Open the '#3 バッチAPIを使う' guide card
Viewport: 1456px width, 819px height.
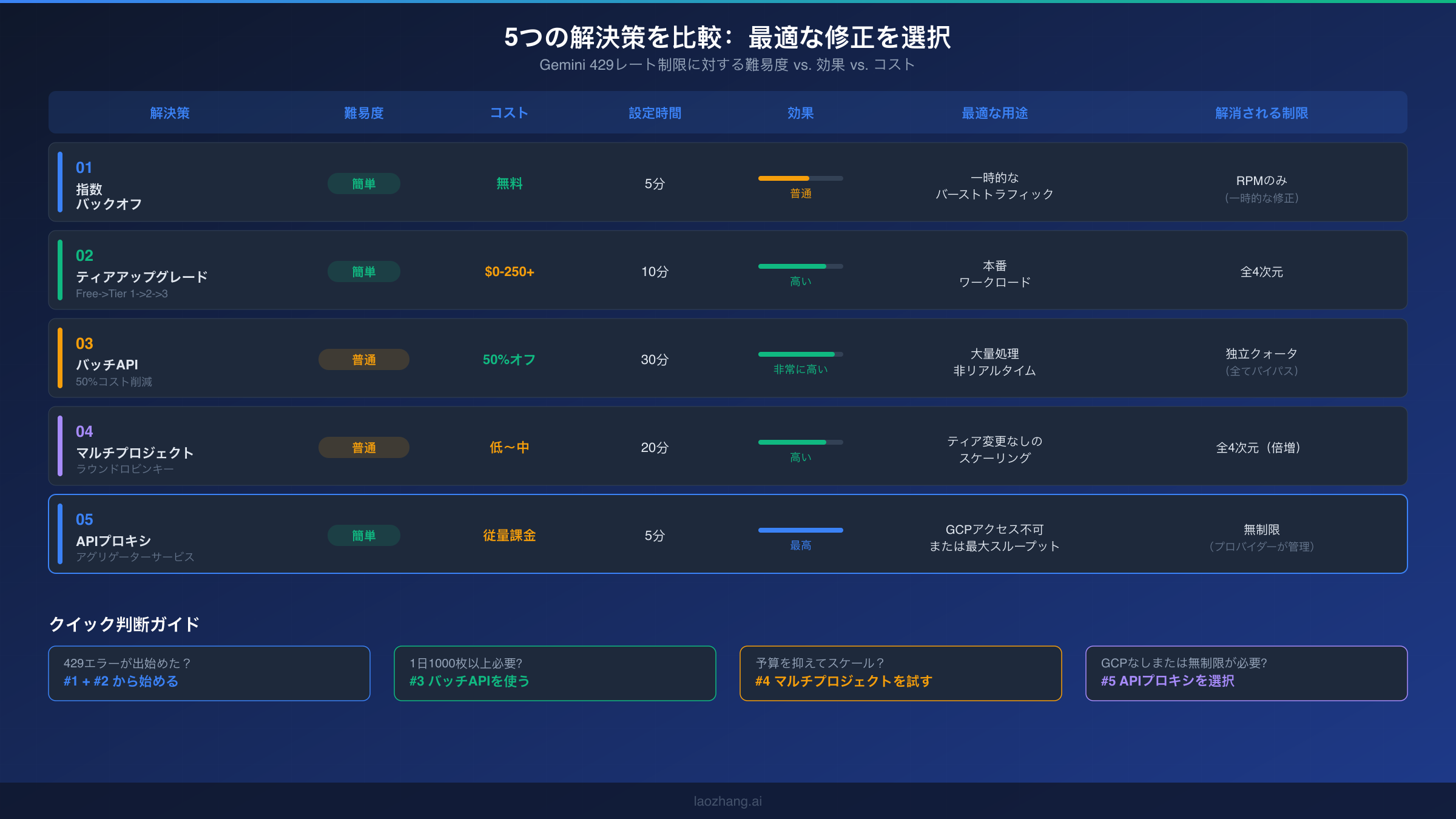tap(554, 673)
